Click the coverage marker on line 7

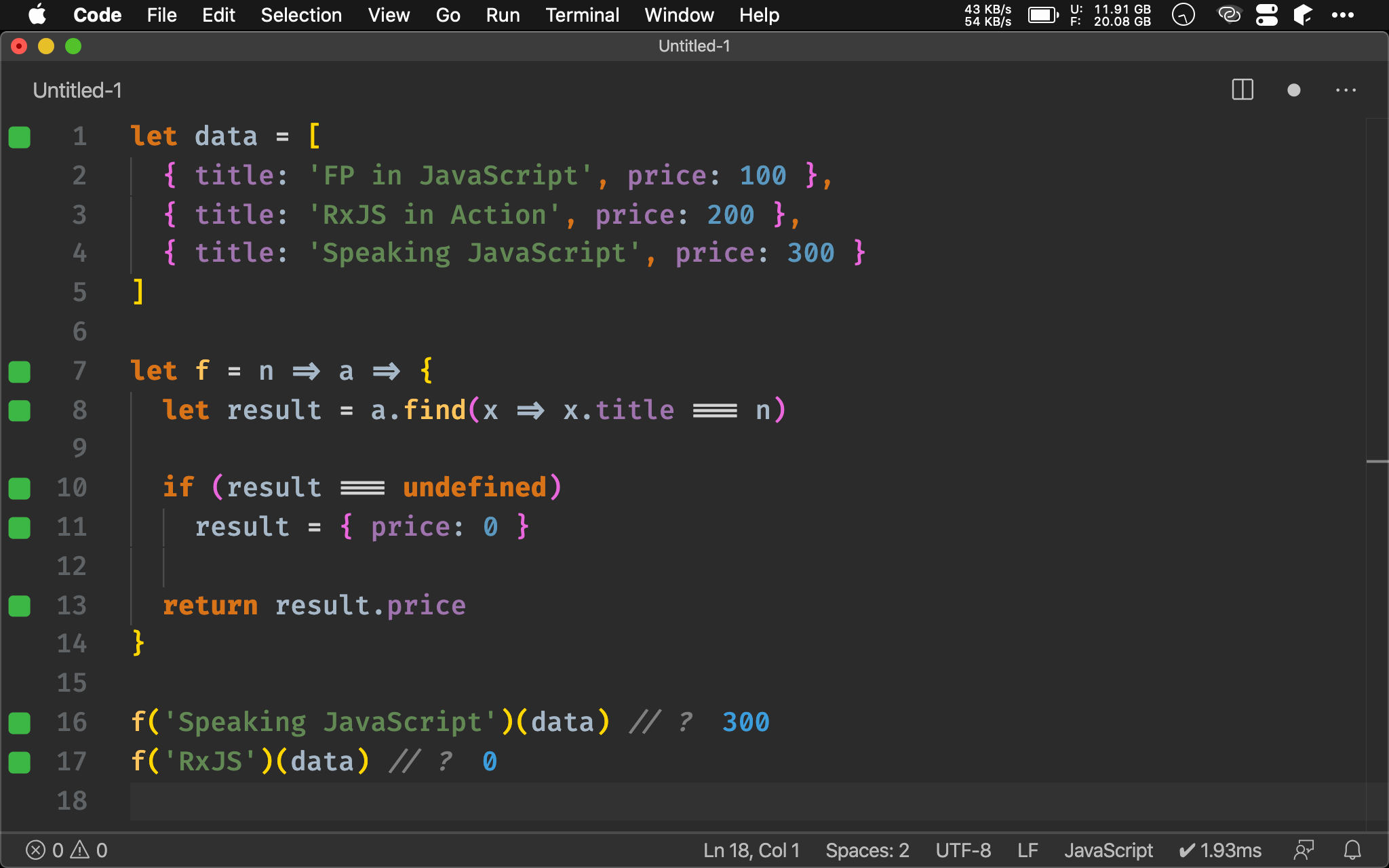pos(20,372)
